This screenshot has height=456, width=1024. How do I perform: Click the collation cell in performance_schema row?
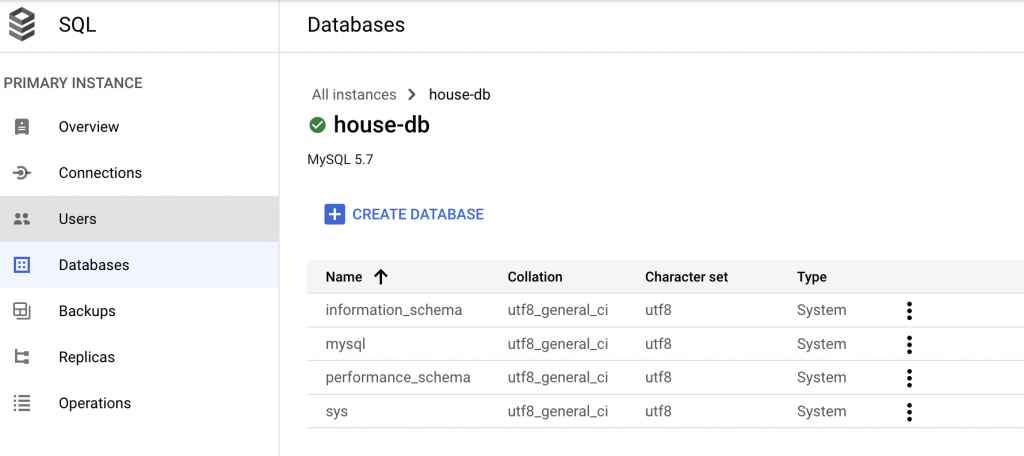pos(558,378)
